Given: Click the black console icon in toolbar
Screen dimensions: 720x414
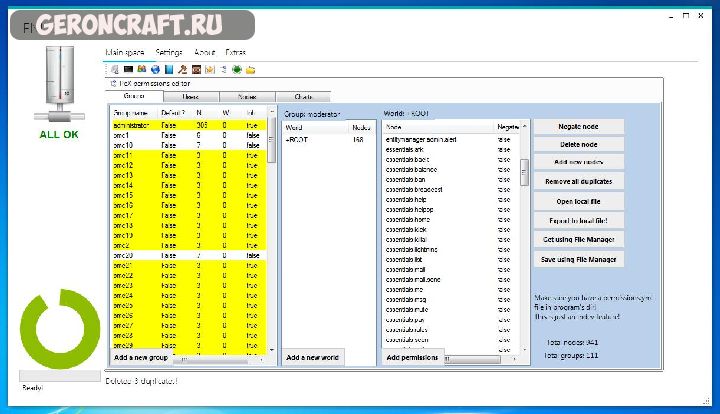Looking at the screenshot, I should pyautogui.click(x=129, y=69).
